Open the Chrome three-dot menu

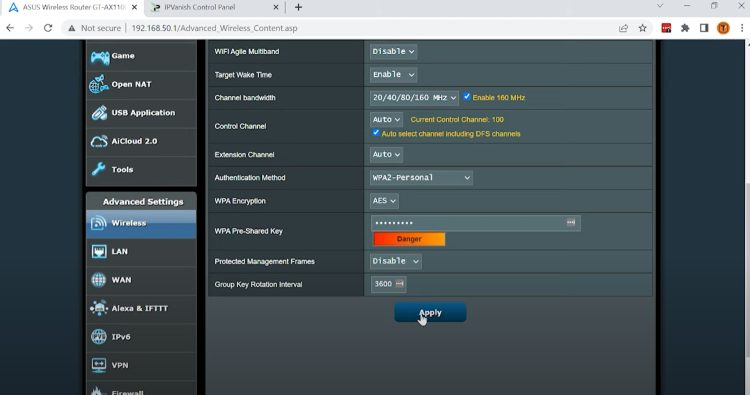tap(742, 28)
